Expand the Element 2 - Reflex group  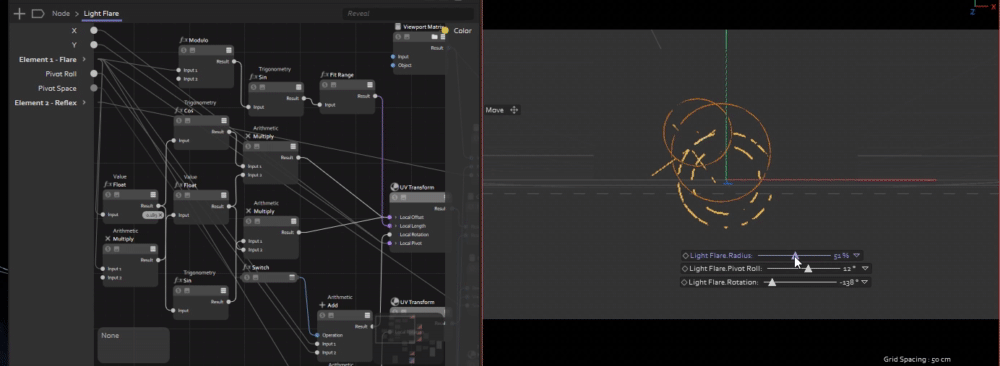point(84,102)
